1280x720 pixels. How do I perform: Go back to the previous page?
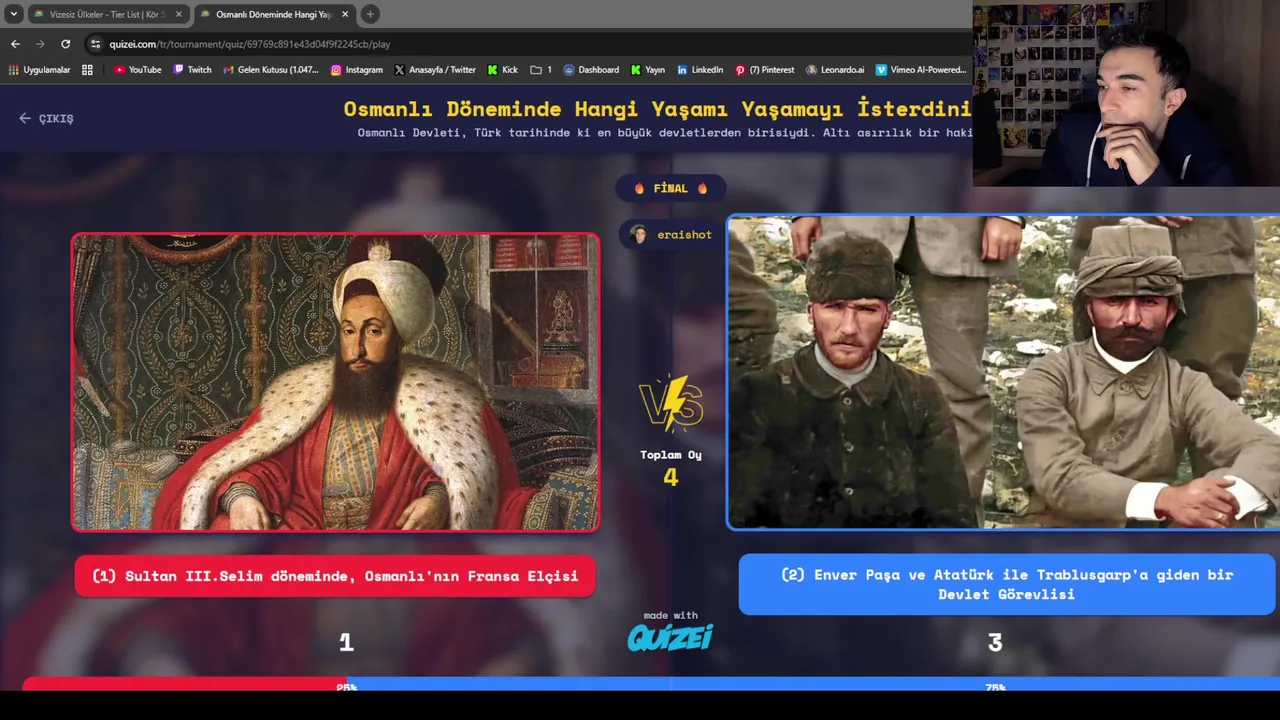click(x=15, y=44)
